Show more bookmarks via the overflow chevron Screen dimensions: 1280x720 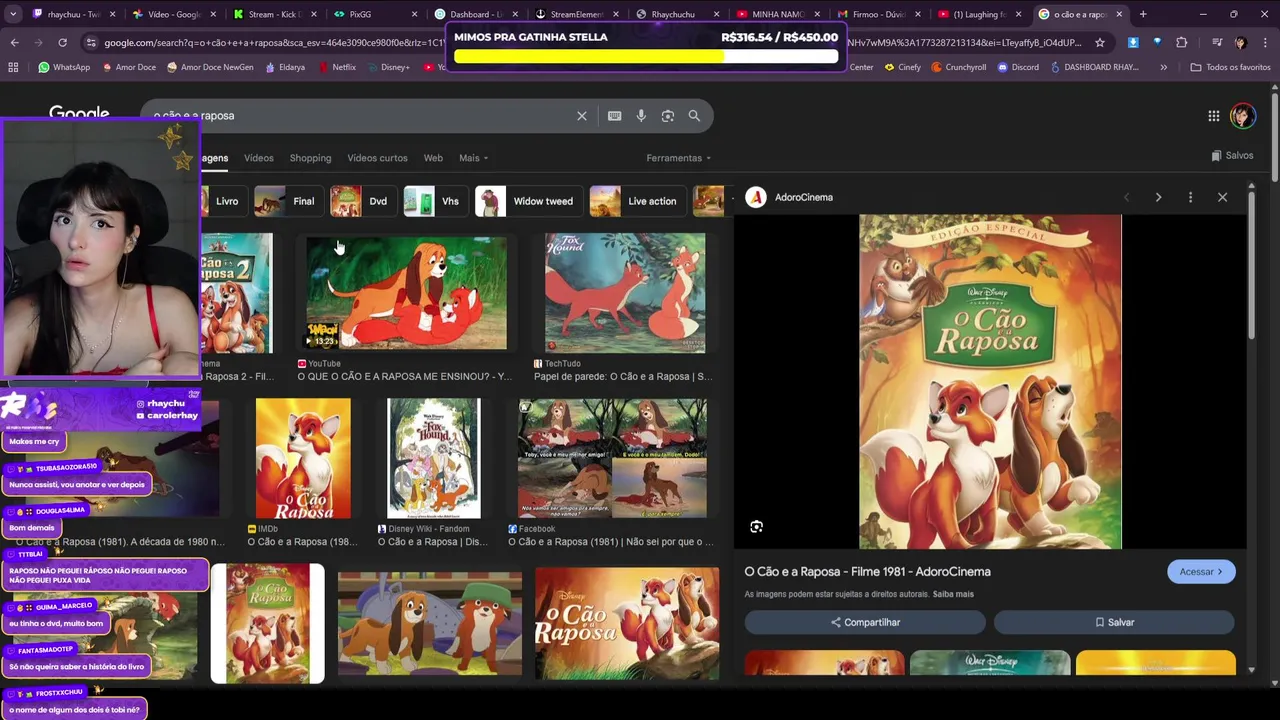(x=1163, y=67)
